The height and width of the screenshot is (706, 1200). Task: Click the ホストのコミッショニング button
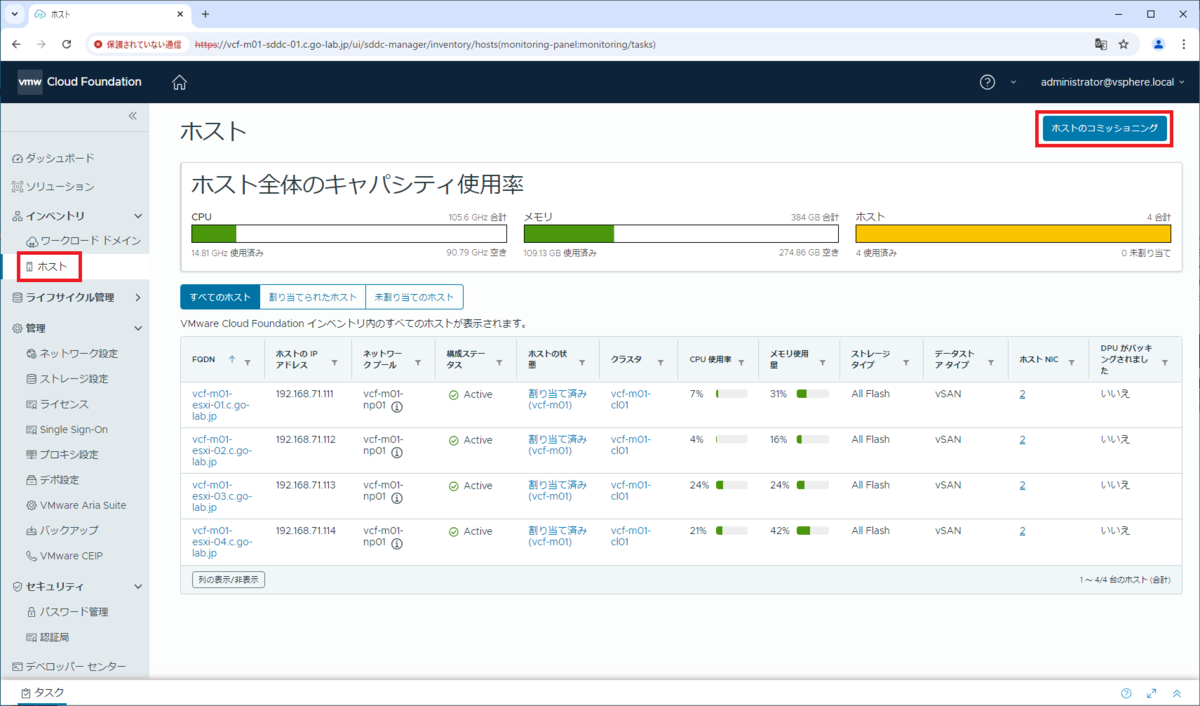(x=1104, y=128)
